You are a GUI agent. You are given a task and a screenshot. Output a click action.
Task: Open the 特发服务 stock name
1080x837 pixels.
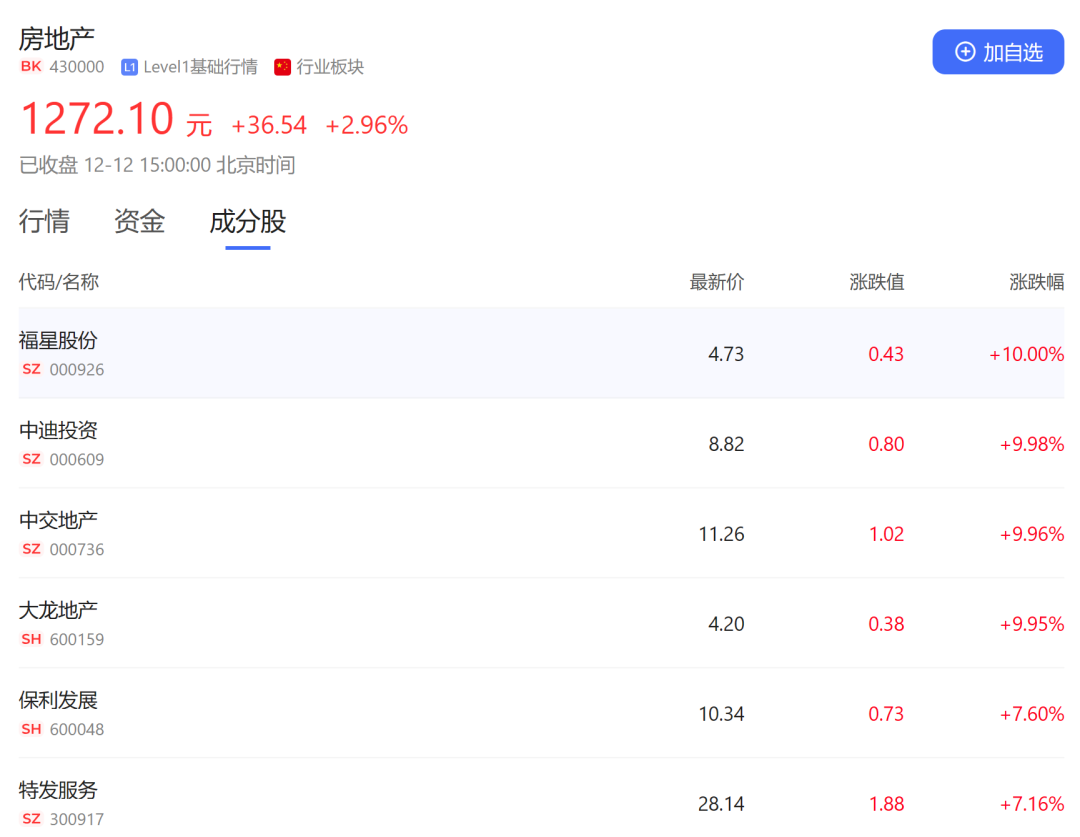[59, 790]
